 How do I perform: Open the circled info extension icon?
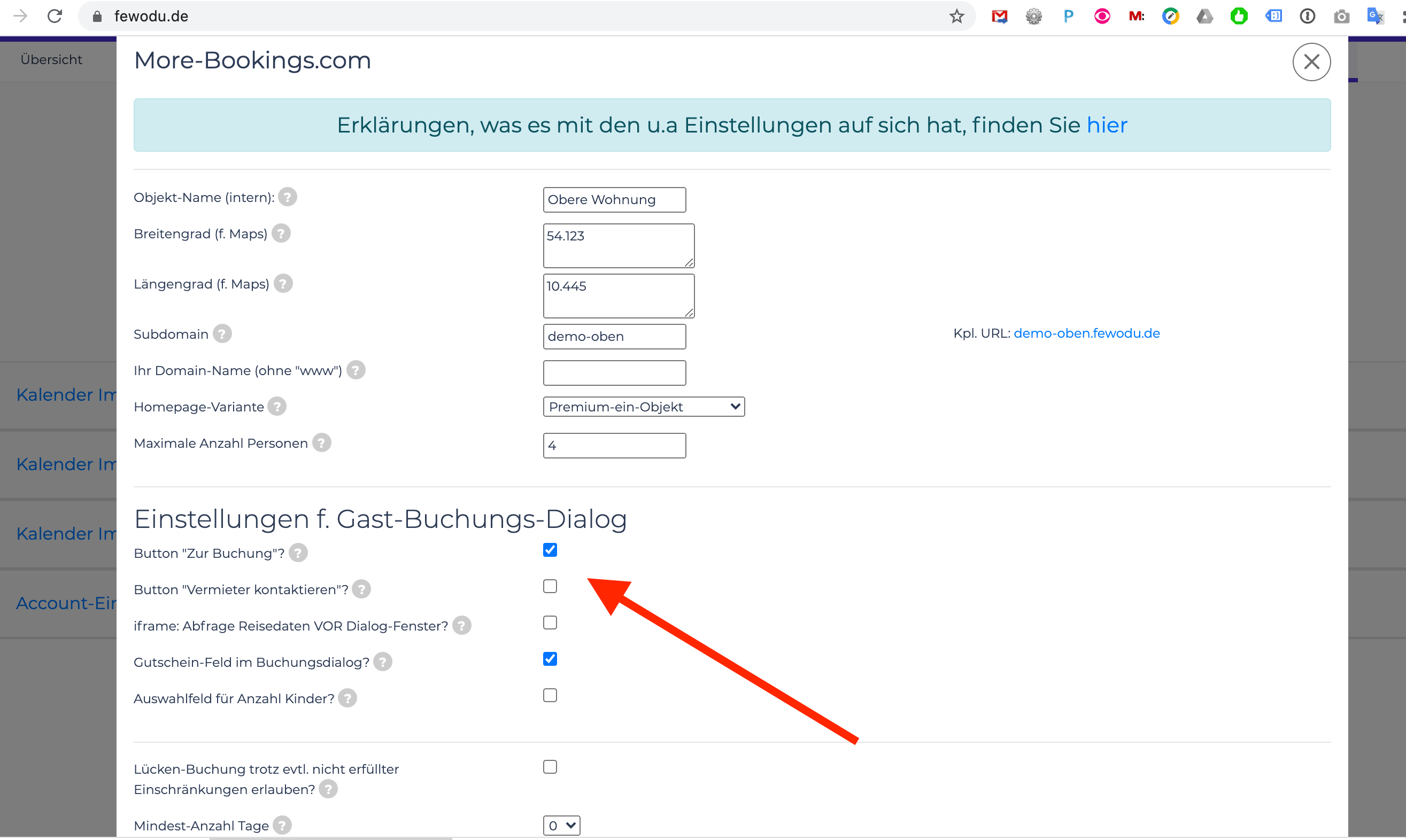pos(1307,17)
